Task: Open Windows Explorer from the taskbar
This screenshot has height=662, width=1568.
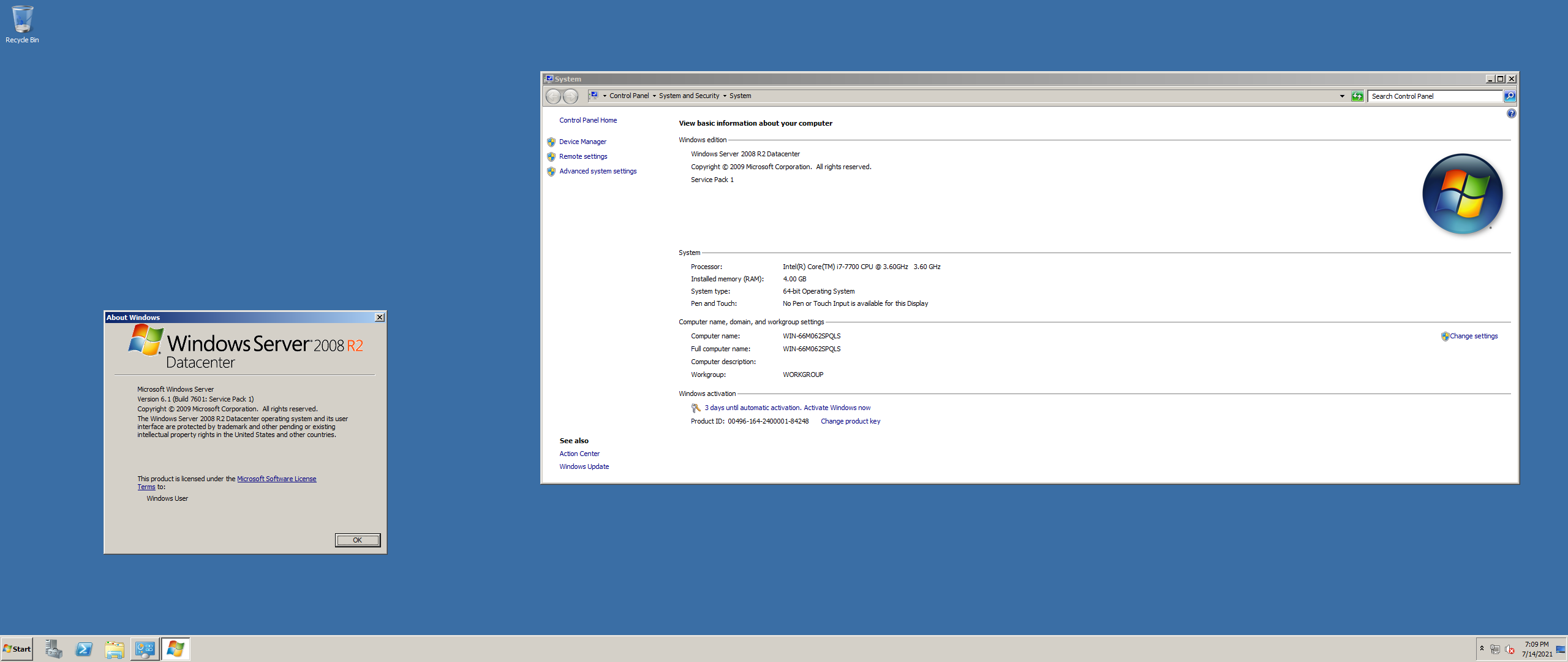Action: click(115, 649)
